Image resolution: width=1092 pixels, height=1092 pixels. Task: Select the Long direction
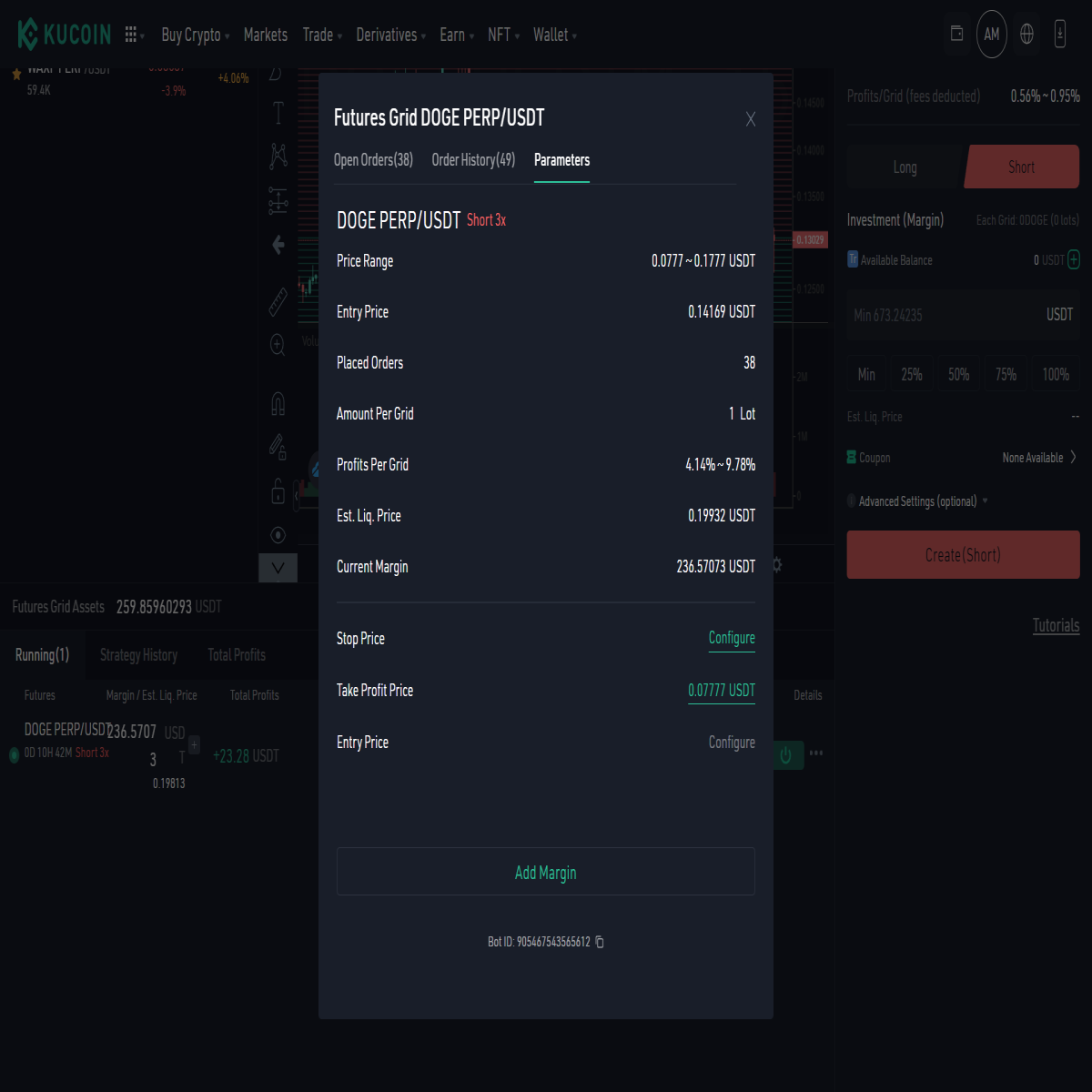coord(905,167)
